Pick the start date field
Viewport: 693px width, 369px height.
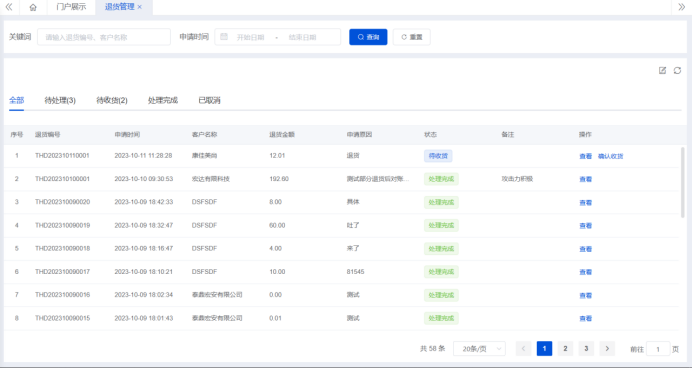coord(250,37)
